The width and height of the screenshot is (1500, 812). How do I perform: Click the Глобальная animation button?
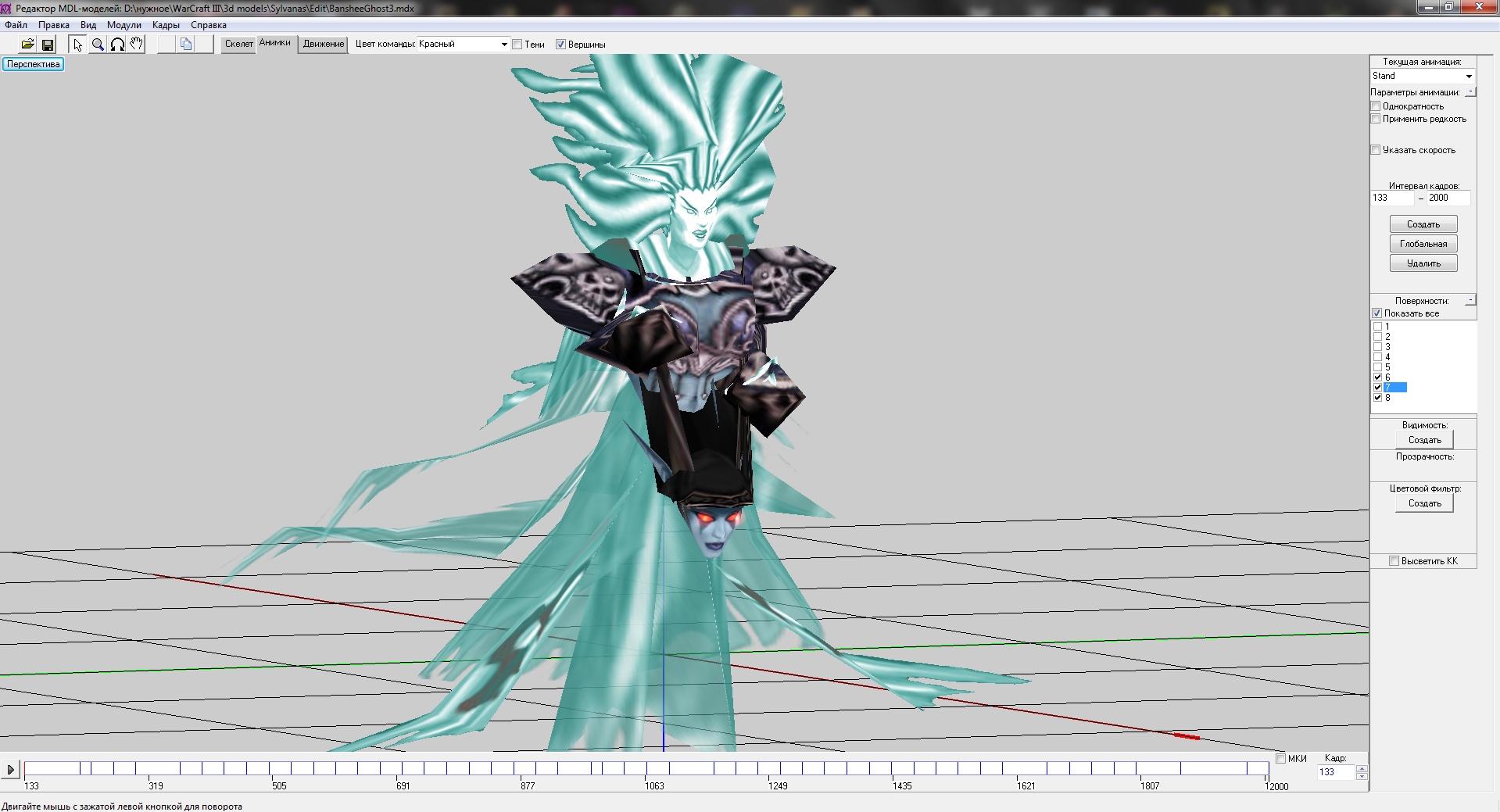coord(1423,244)
